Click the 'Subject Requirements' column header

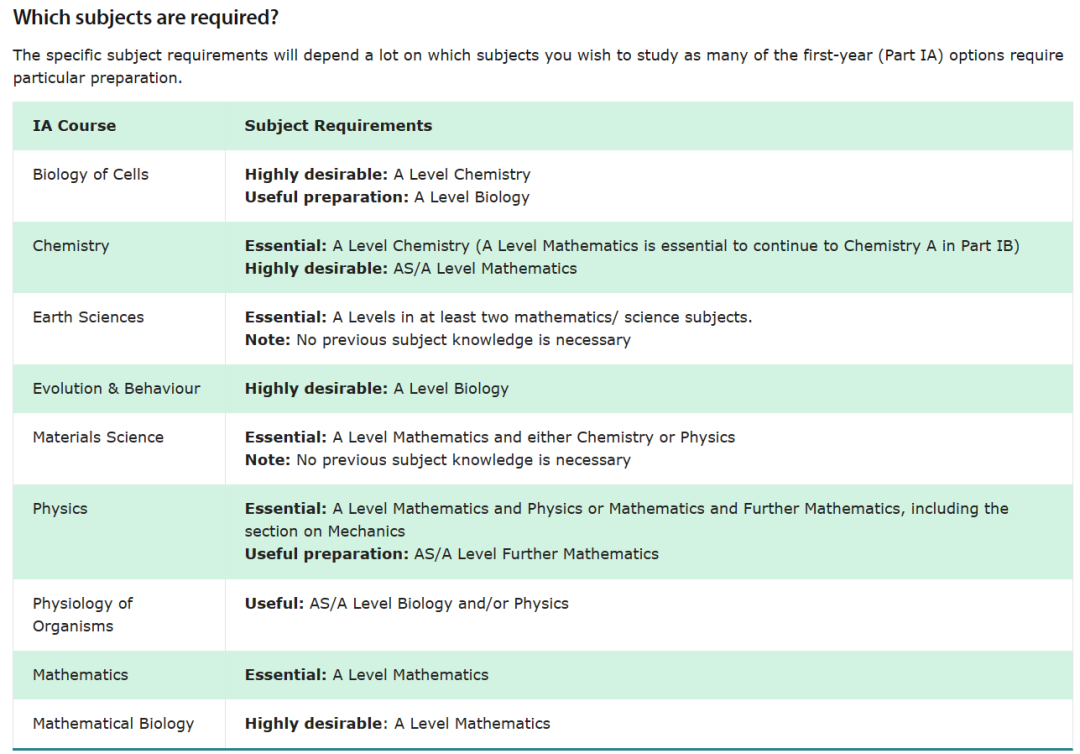click(x=338, y=126)
